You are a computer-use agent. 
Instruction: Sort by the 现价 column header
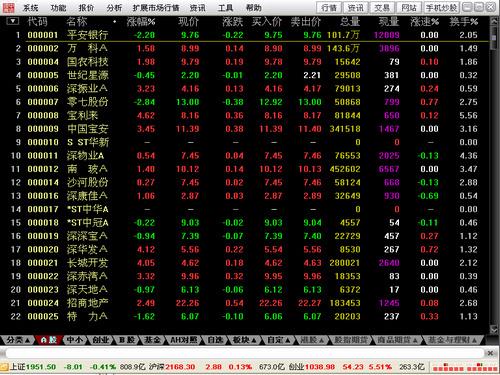pos(189,22)
